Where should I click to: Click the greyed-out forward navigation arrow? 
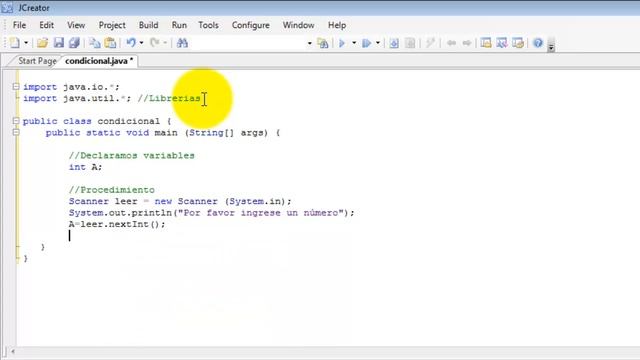(467, 42)
